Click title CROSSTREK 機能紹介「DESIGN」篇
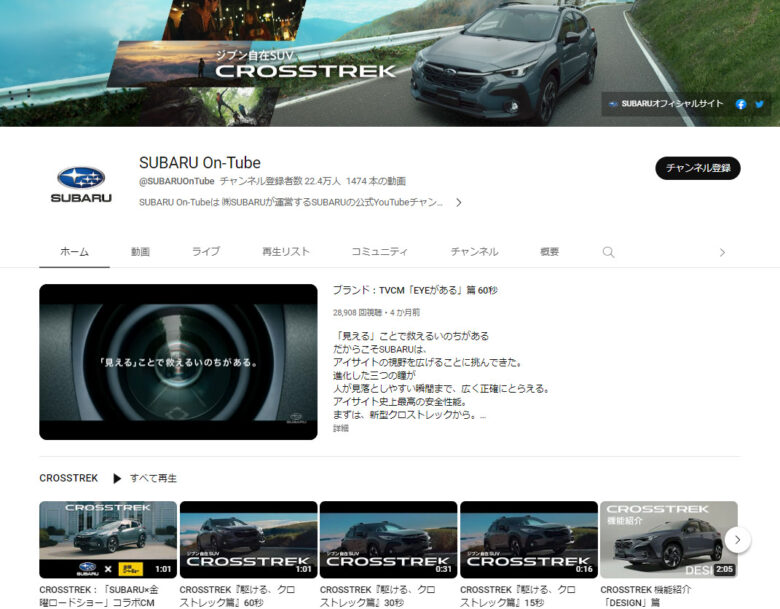The image size is (780, 609). [646, 596]
